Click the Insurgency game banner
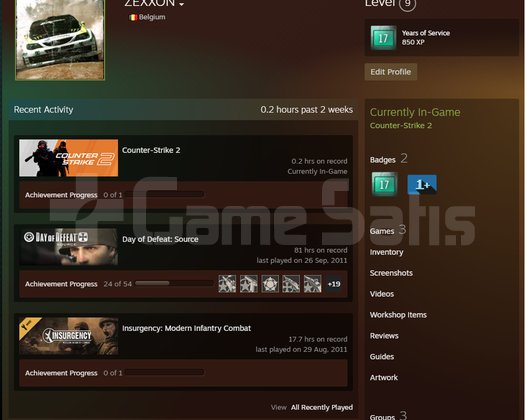The width and height of the screenshot is (525, 420). pyautogui.click(x=69, y=336)
